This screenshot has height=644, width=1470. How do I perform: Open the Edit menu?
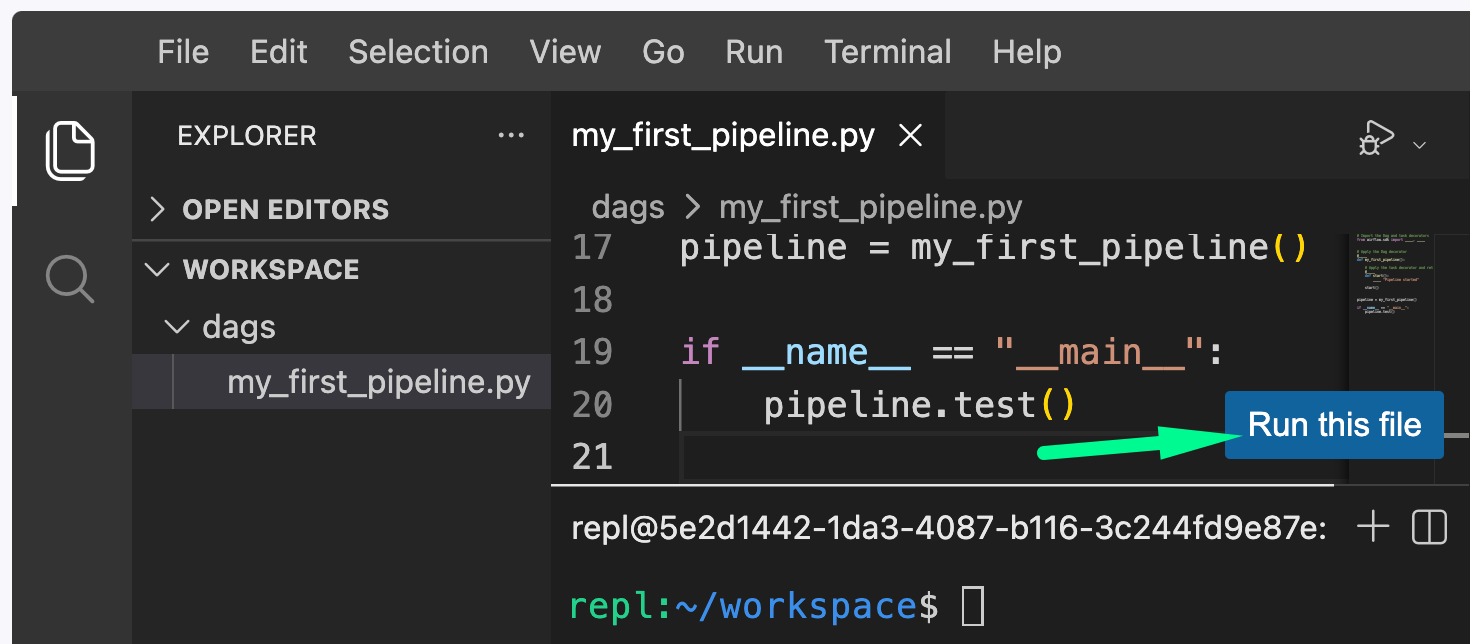coord(279,52)
